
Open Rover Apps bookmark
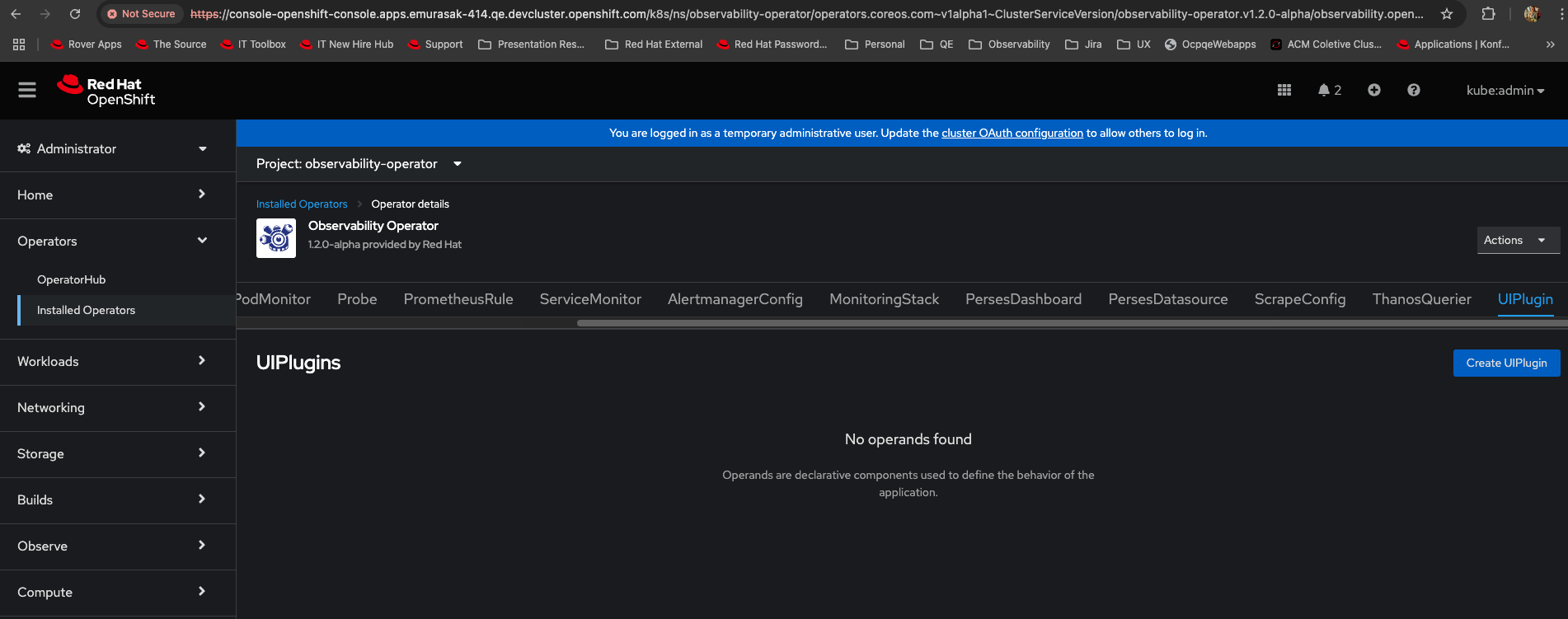click(87, 45)
